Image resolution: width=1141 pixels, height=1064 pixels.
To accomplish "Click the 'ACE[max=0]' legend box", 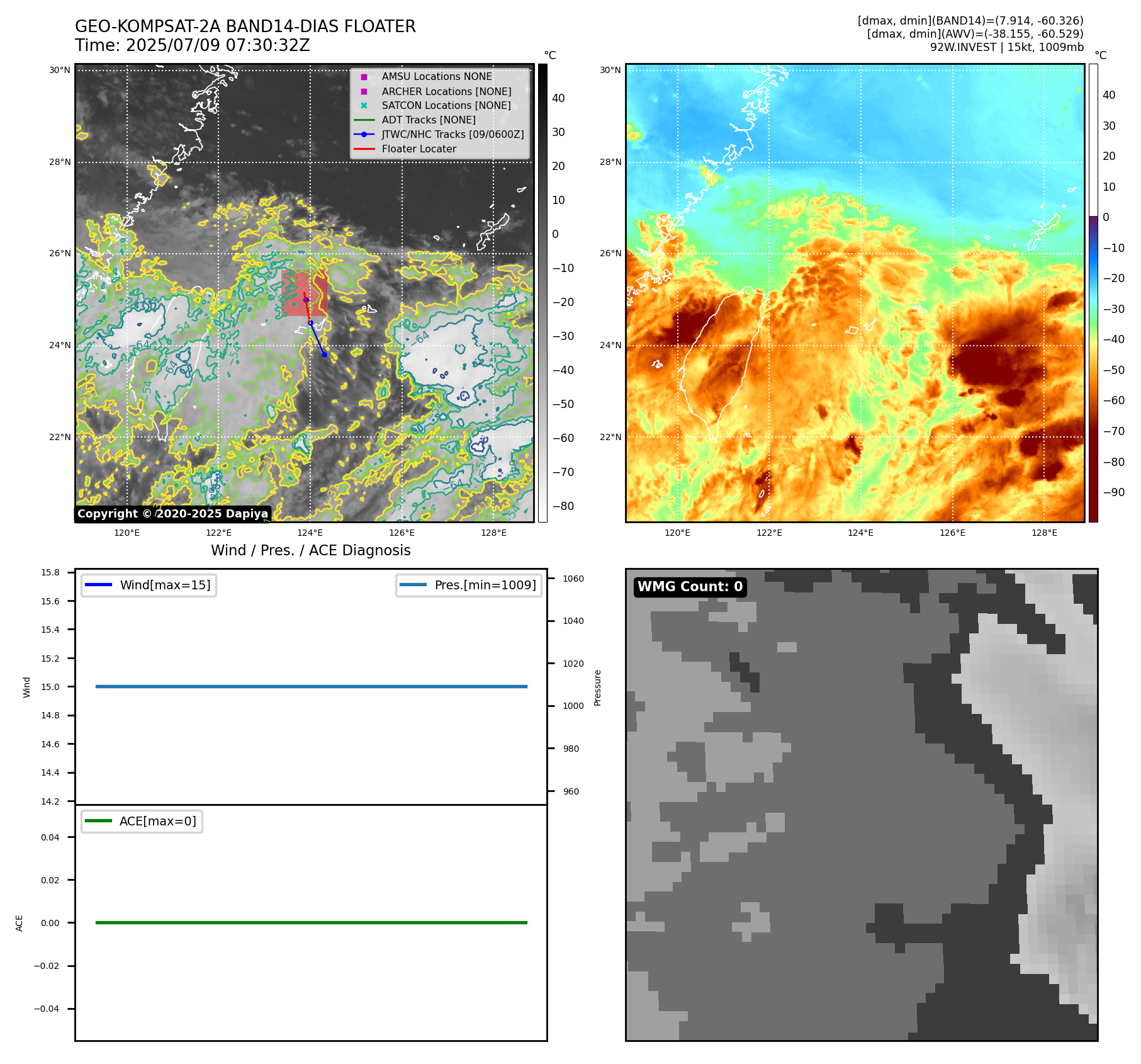I will tap(142, 821).
